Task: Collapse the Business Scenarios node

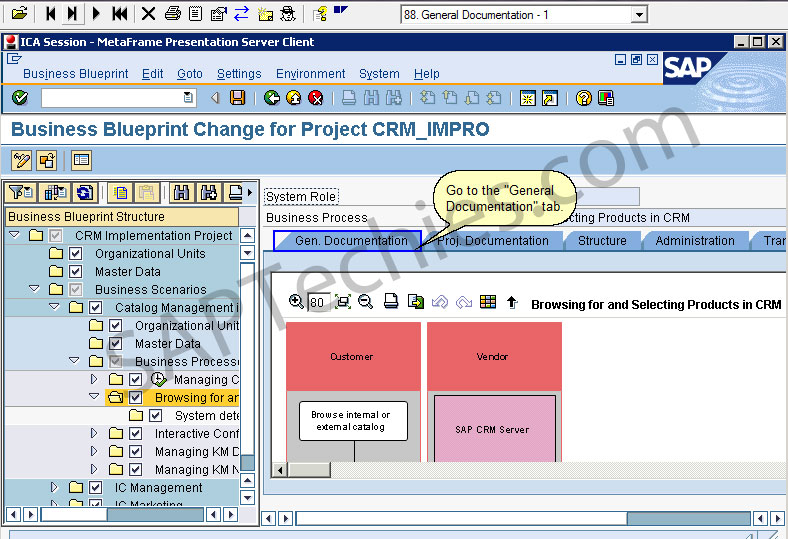Action: (x=34, y=289)
